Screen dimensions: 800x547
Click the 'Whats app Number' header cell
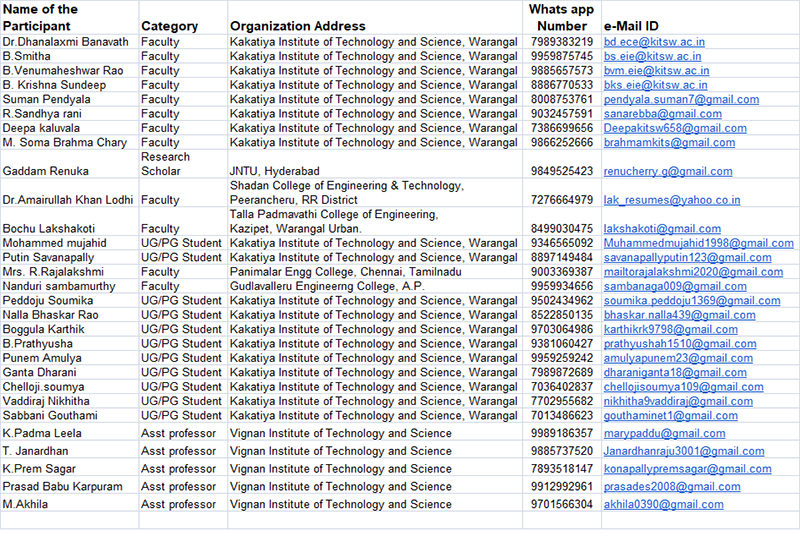coord(561,17)
